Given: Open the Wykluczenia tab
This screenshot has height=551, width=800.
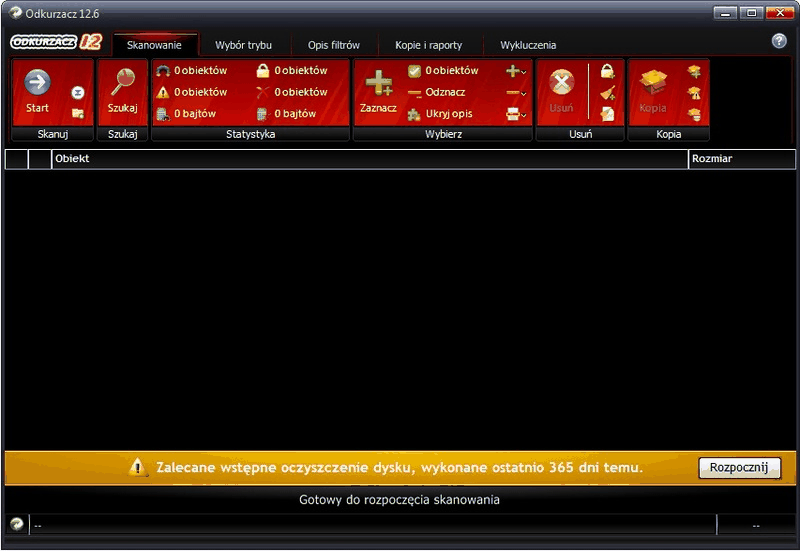Looking at the screenshot, I should pyautogui.click(x=528, y=45).
